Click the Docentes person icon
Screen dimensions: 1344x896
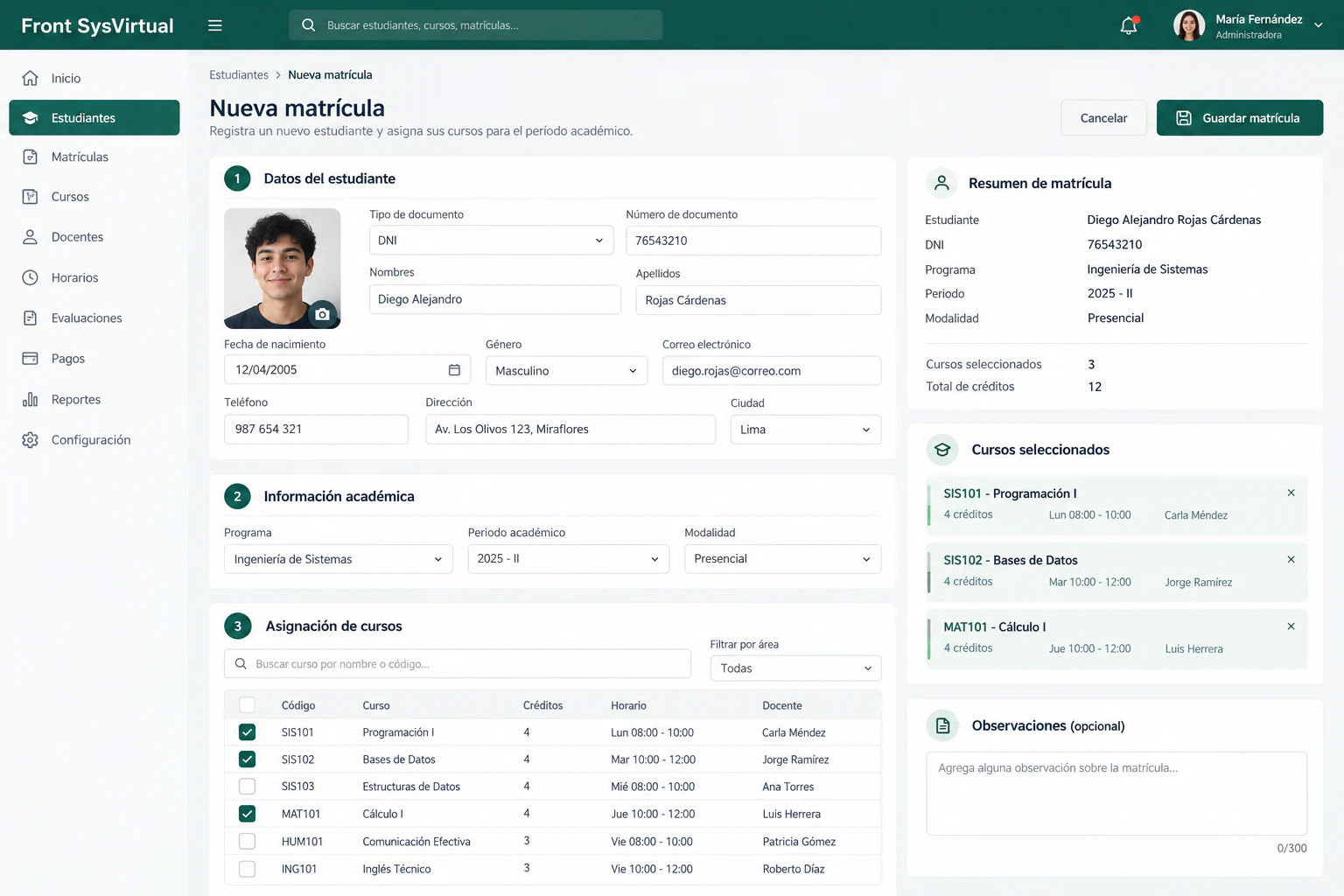tap(31, 237)
